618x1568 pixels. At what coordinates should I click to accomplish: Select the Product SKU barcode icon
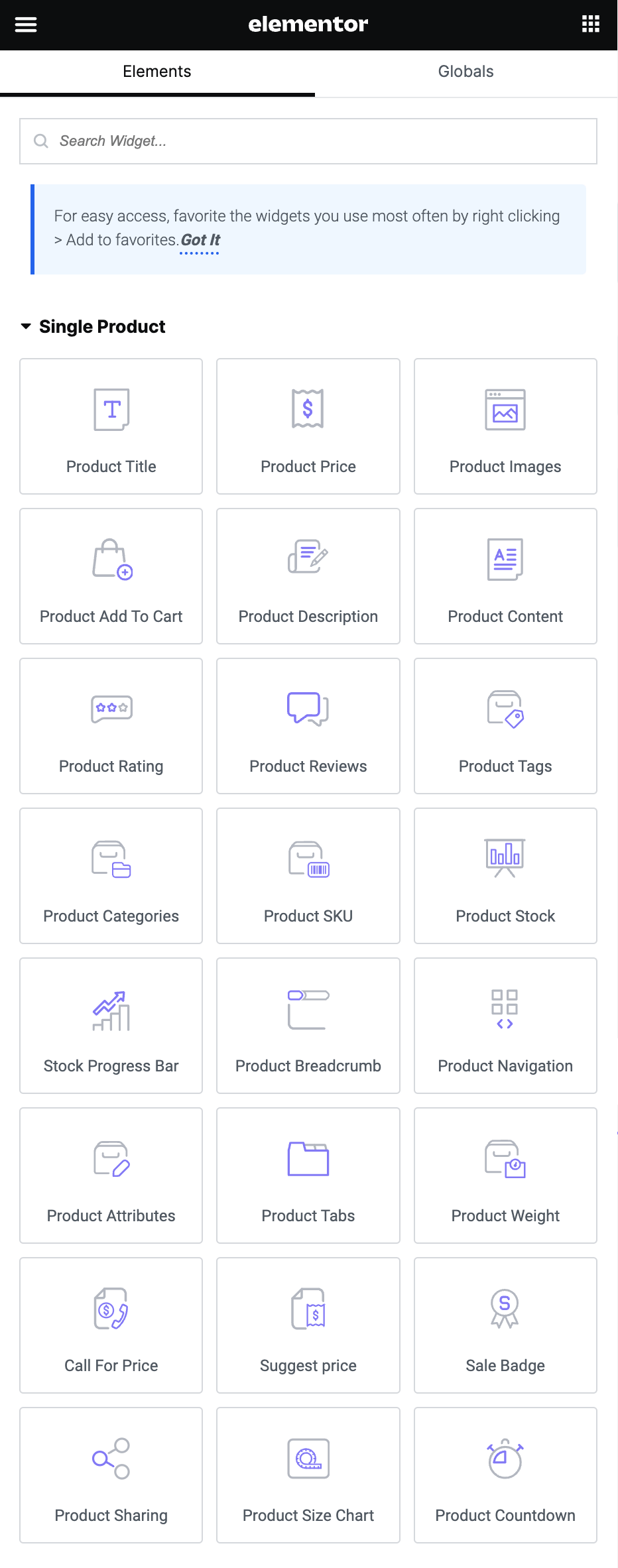(309, 859)
